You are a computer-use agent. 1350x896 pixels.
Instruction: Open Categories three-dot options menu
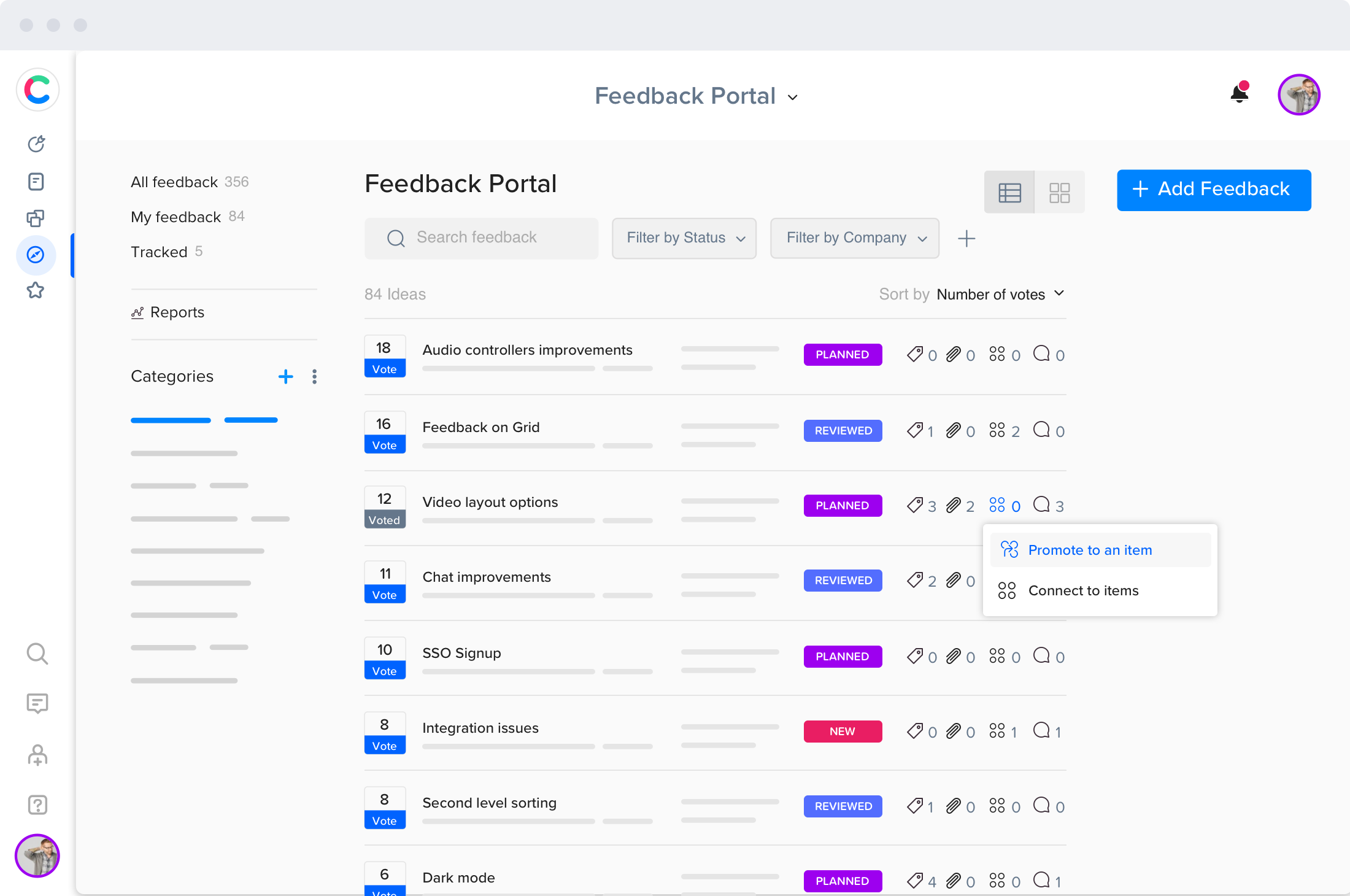point(314,376)
